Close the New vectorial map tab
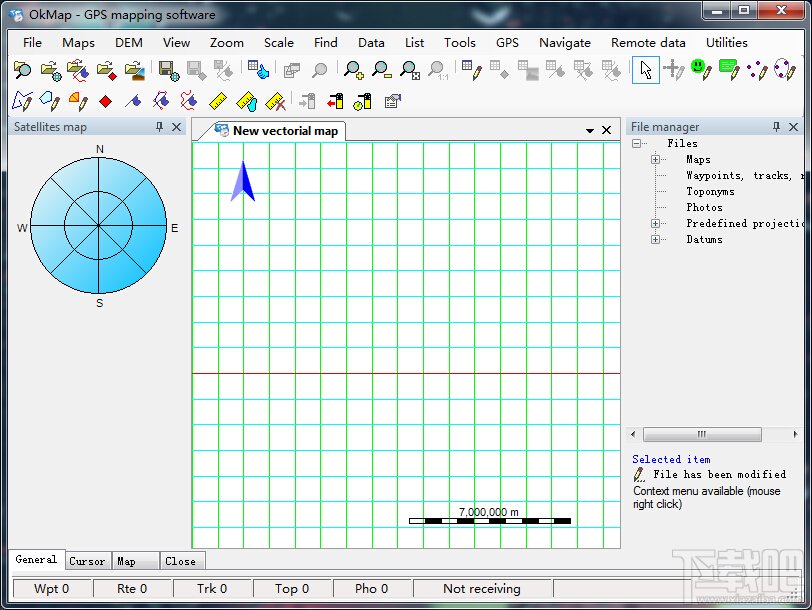 point(606,131)
